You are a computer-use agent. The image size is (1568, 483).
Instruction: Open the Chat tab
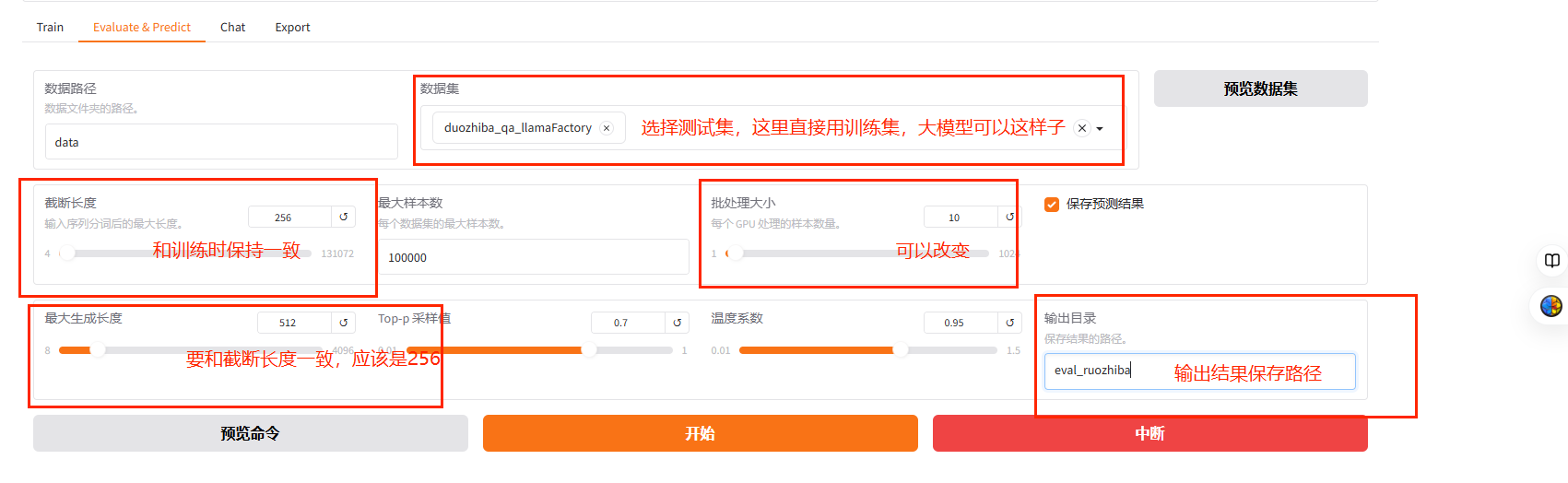(232, 27)
